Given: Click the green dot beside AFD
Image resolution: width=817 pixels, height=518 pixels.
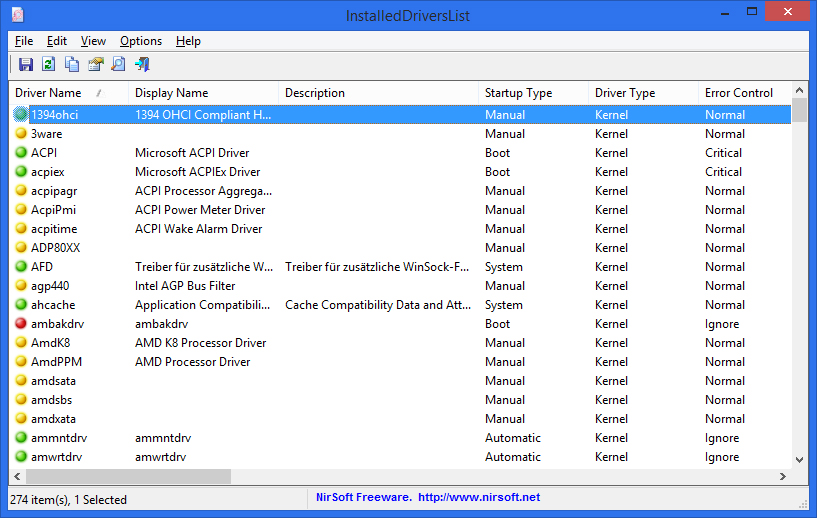Looking at the screenshot, I should click(x=21, y=266).
